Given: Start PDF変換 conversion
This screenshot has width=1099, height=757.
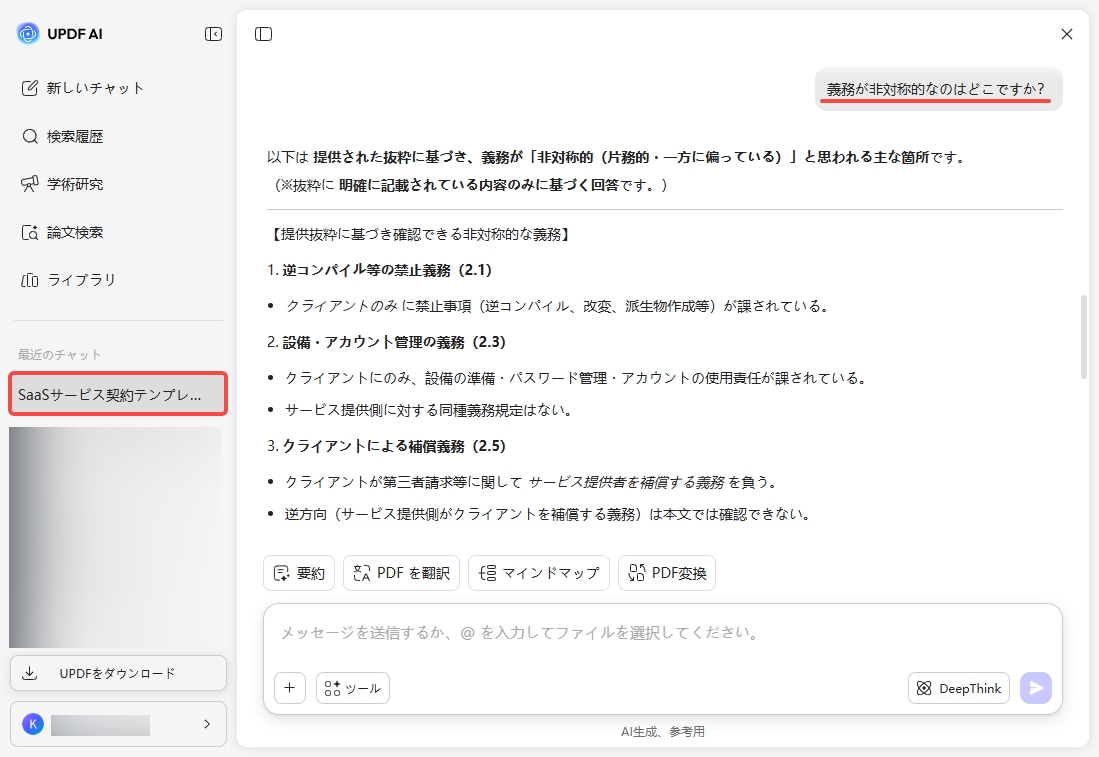Looking at the screenshot, I should click(x=667, y=573).
